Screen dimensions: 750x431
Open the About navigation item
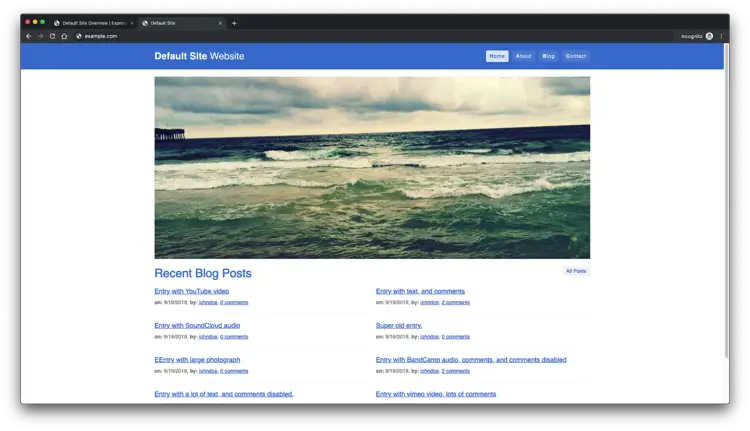click(x=524, y=56)
